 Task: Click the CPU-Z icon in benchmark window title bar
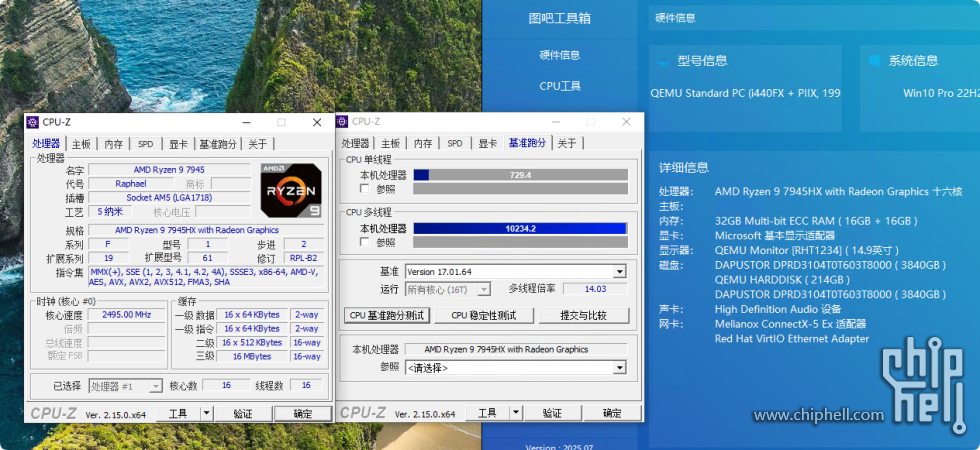pyautogui.click(x=342, y=122)
